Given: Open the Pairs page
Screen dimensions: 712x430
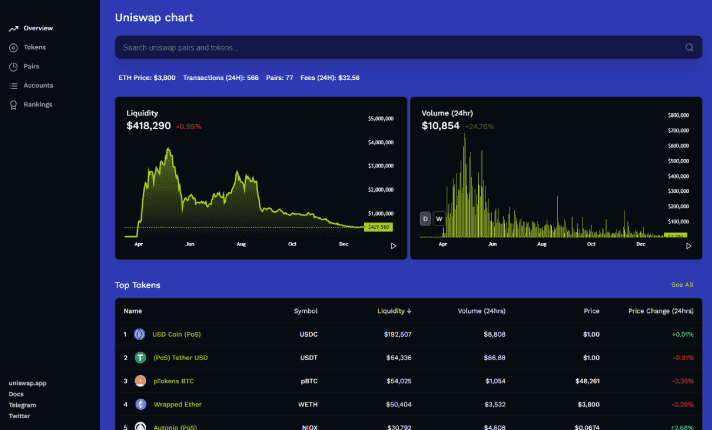Looking at the screenshot, I should [31, 66].
